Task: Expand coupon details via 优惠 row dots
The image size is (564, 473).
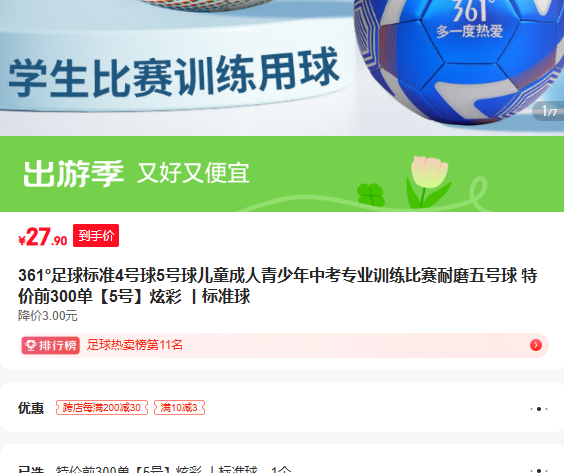Action: point(538,409)
